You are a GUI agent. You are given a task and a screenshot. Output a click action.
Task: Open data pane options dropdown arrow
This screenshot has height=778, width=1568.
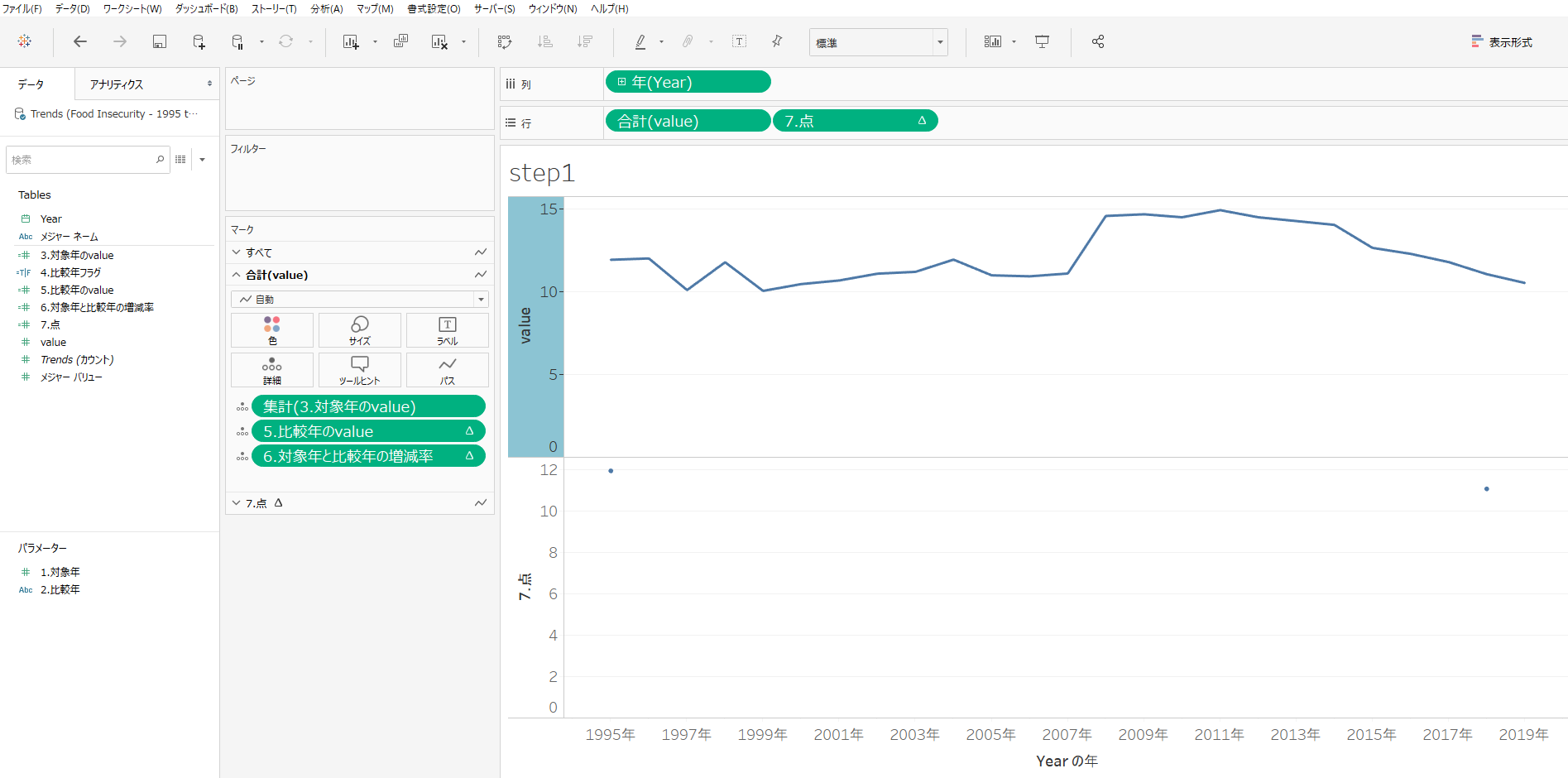tap(202, 160)
